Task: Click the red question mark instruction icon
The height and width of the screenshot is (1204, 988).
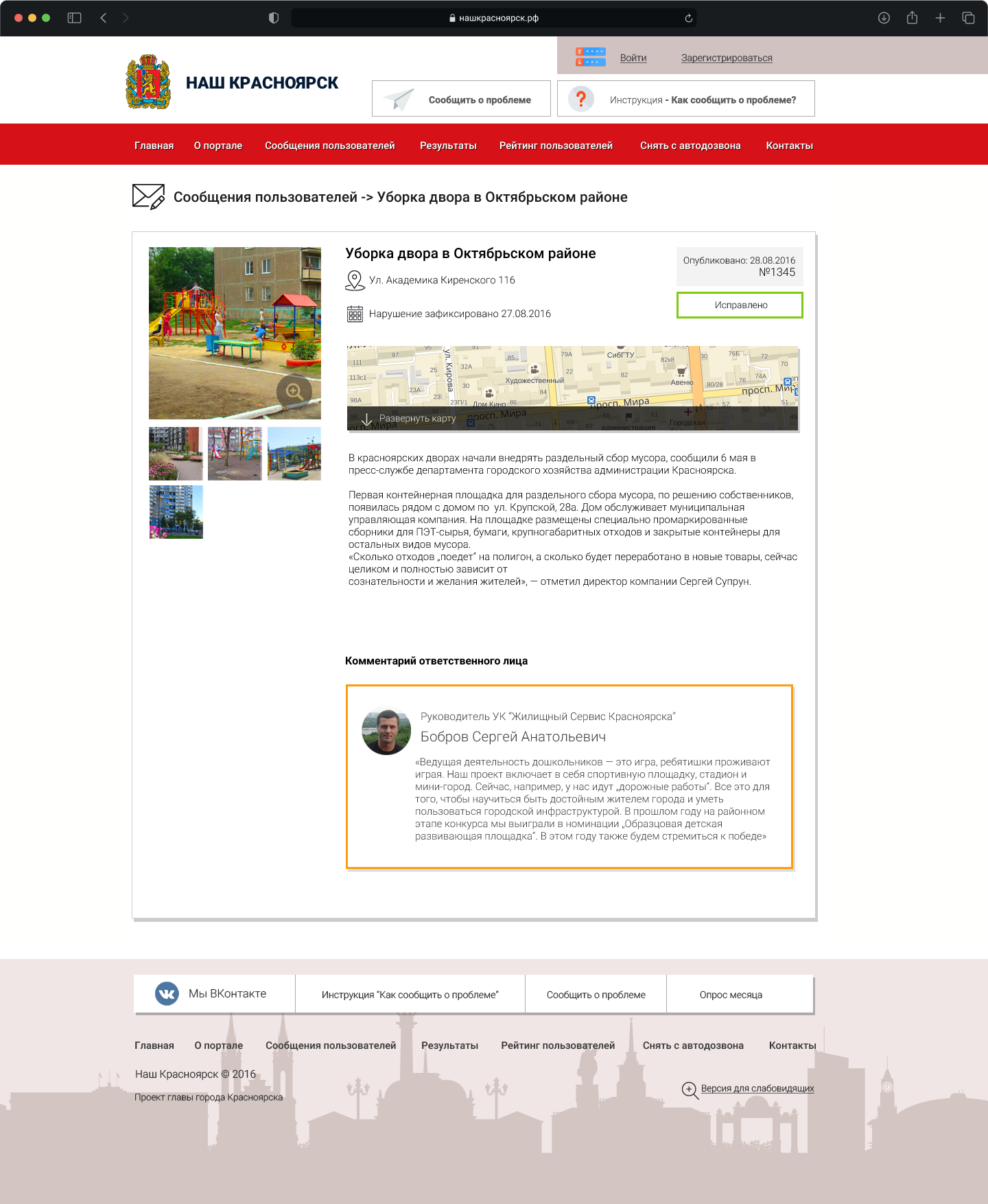Action: (x=581, y=99)
